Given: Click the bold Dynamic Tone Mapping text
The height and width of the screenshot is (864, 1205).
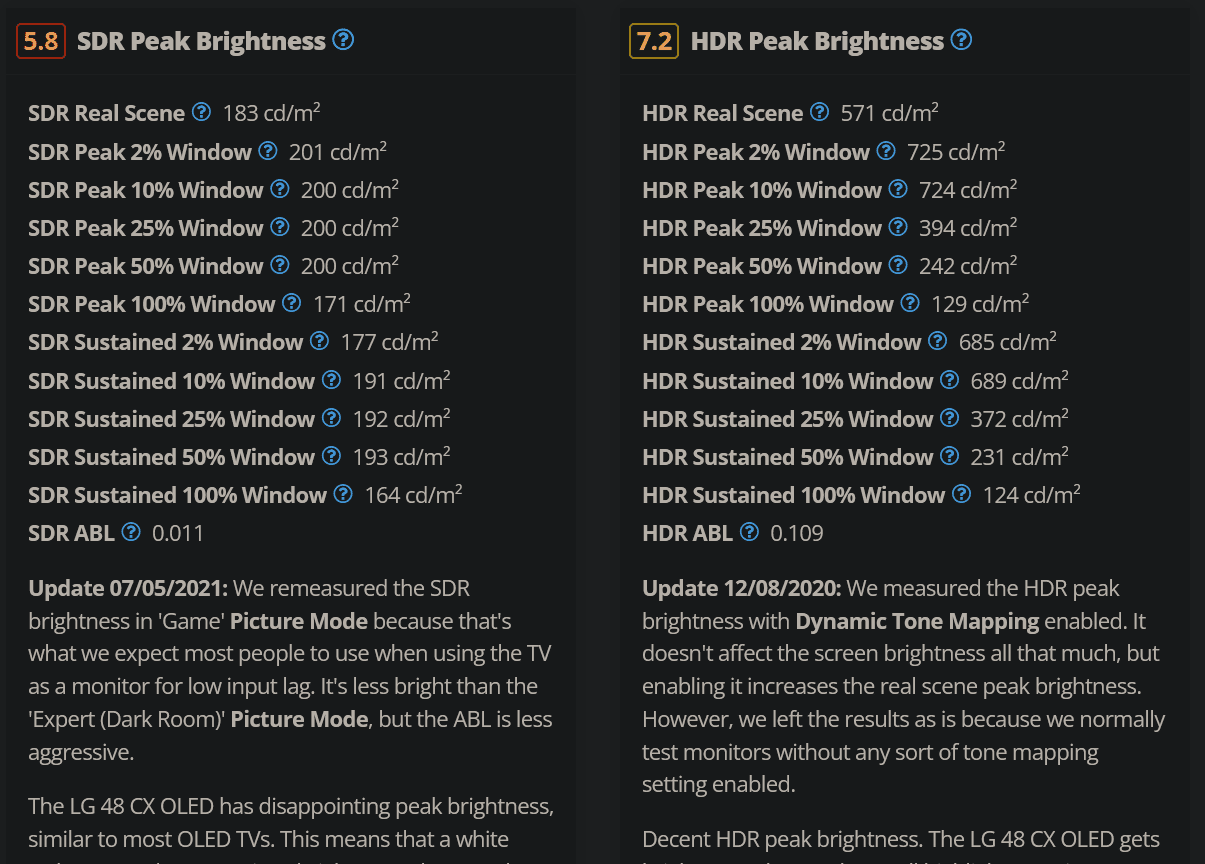Looking at the screenshot, I should tap(917, 621).
